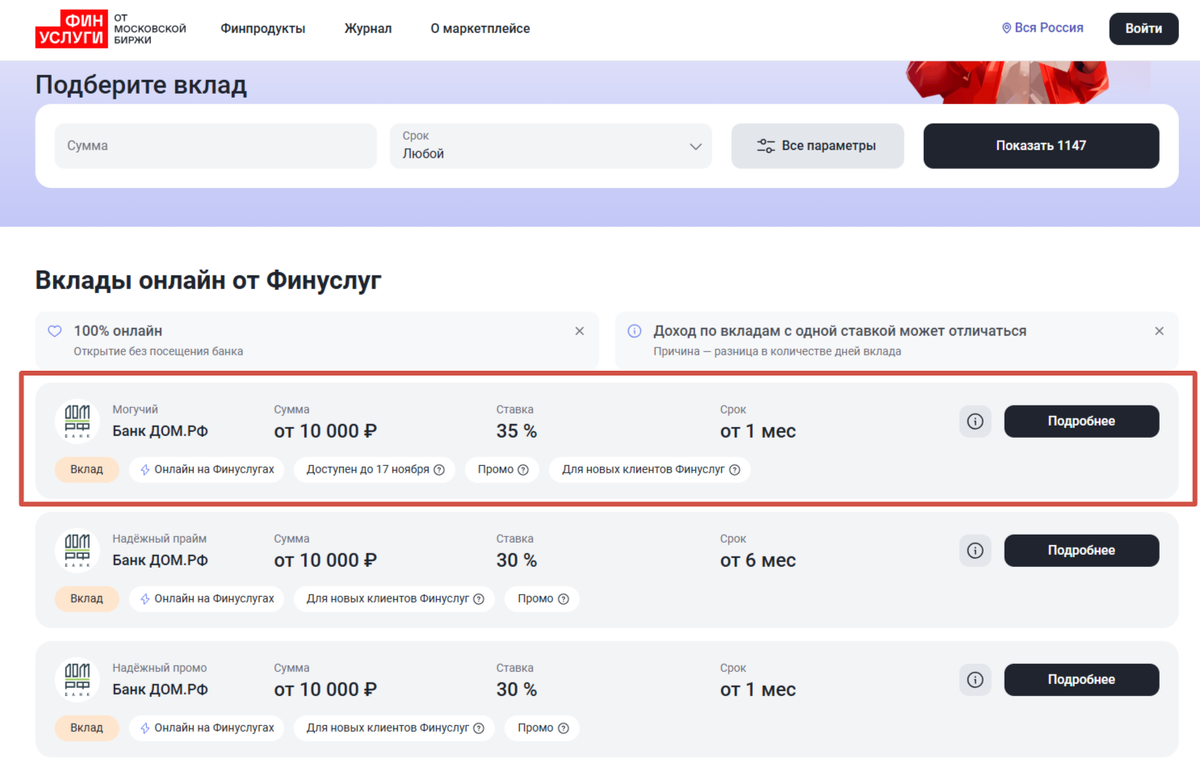
Task: Click Показать 1147 button
Action: coord(1041,146)
